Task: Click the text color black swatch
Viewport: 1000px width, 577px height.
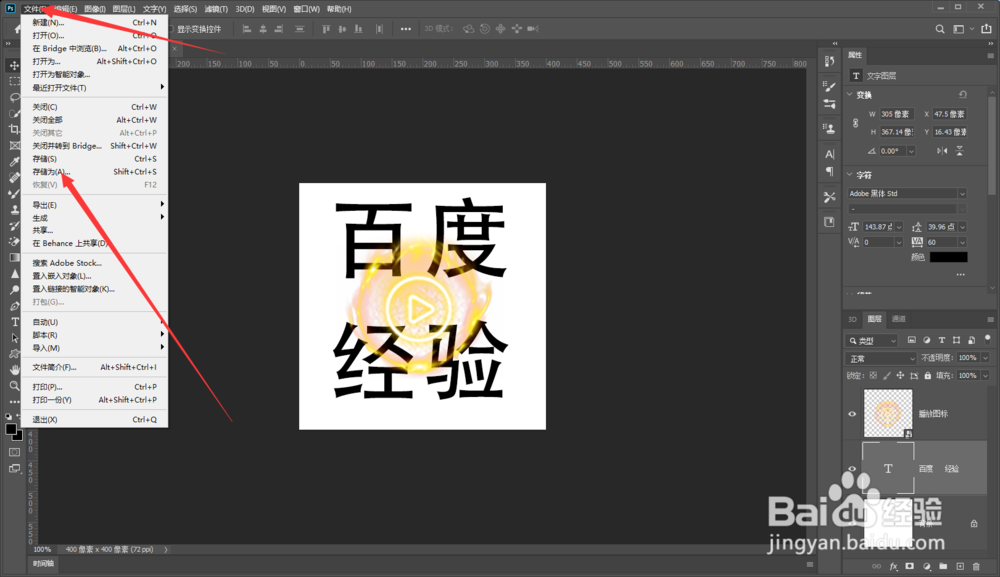Action: (x=948, y=257)
